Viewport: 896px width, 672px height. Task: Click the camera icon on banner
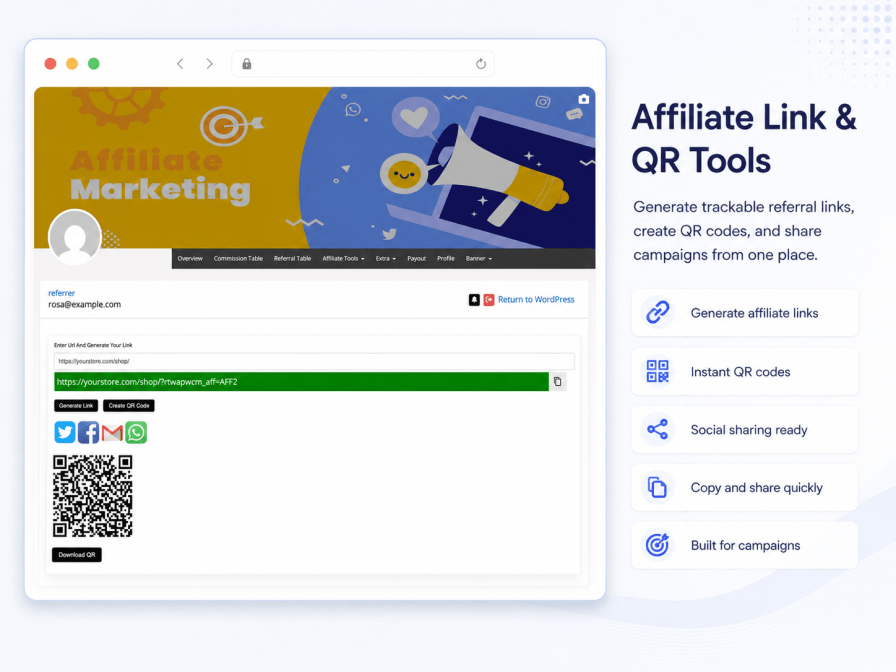pyautogui.click(x=583, y=99)
